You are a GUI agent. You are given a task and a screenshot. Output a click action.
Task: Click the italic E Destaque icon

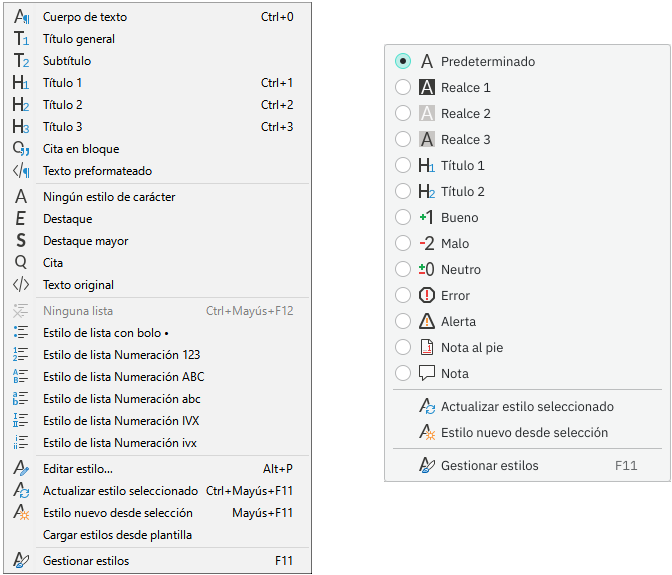21,219
